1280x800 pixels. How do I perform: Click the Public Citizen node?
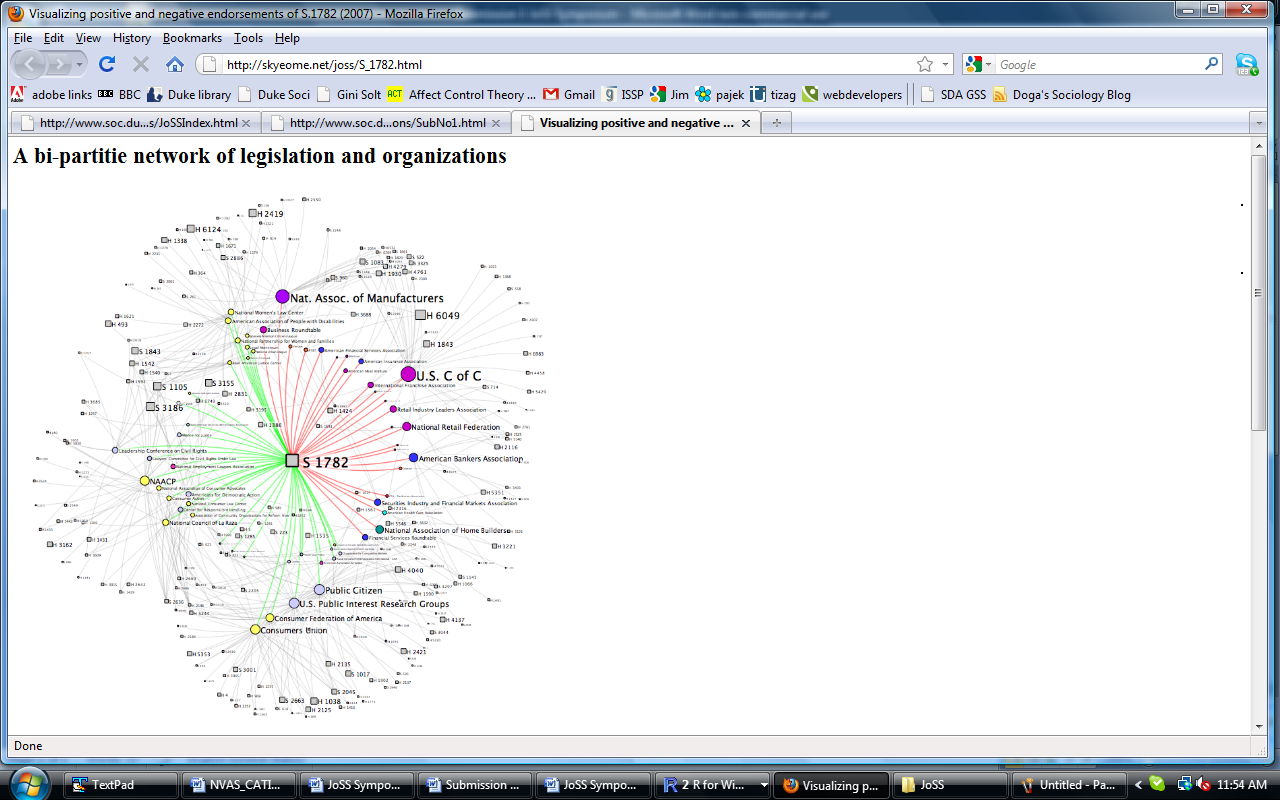(319, 590)
